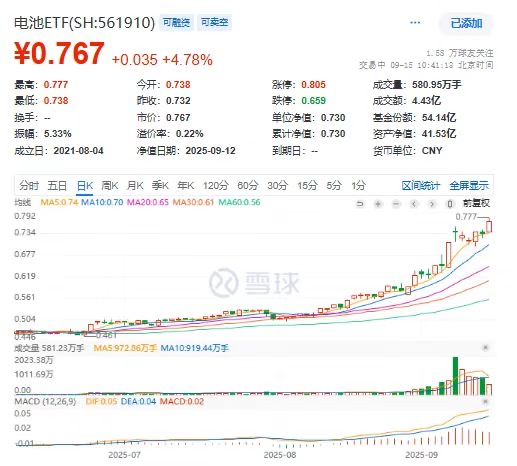Click the 均线 label
This screenshot has width=517, height=466.
[x=23, y=202]
